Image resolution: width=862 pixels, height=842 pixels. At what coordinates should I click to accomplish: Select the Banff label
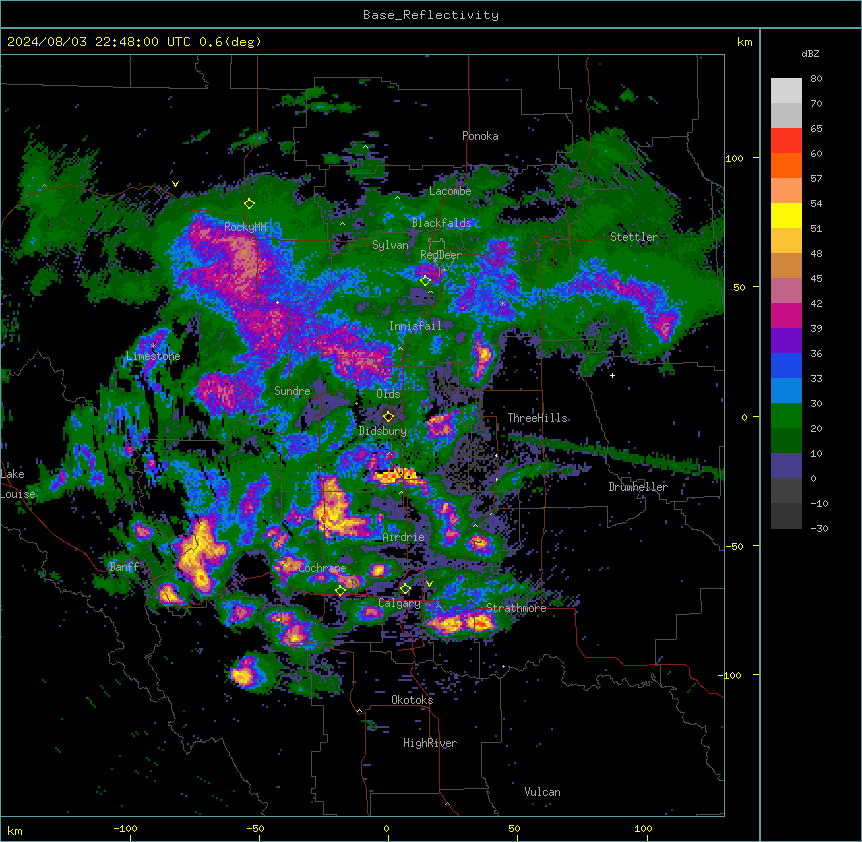click(x=124, y=567)
